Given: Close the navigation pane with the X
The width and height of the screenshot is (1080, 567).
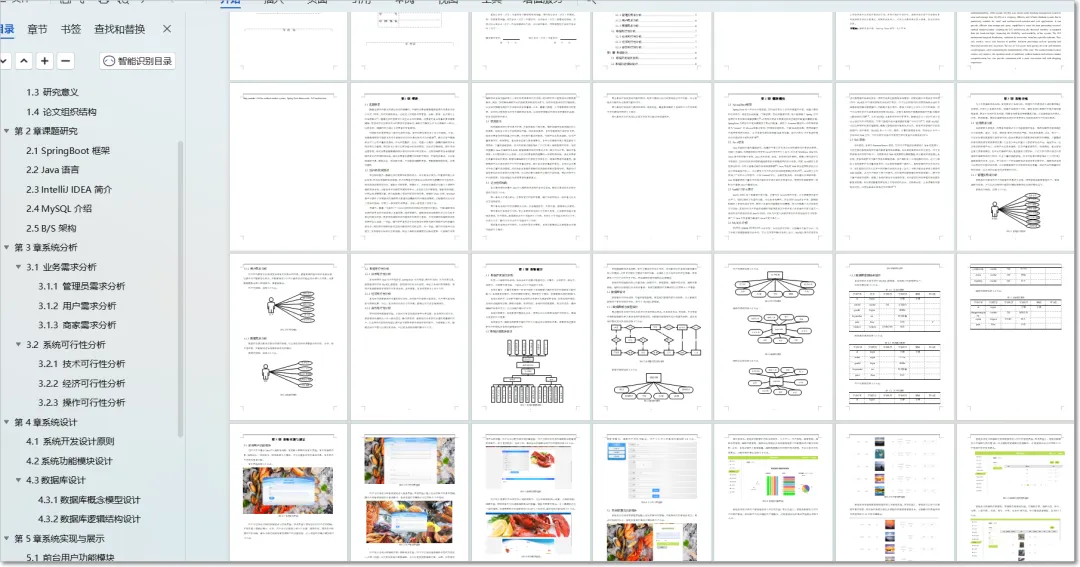Looking at the screenshot, I should (167, 29).
